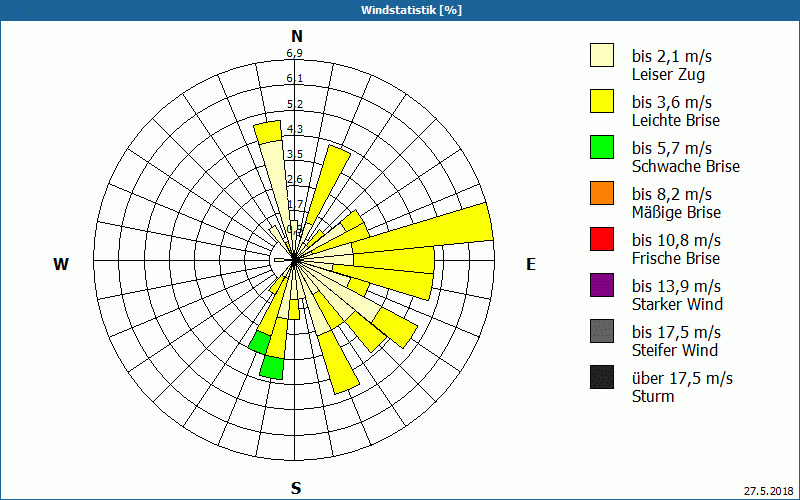Viewport: 800px width, 500px height.
Task: Click the orange 'bis 8,2 m/s' legend swatch
Action: click(x=602, y=193)
